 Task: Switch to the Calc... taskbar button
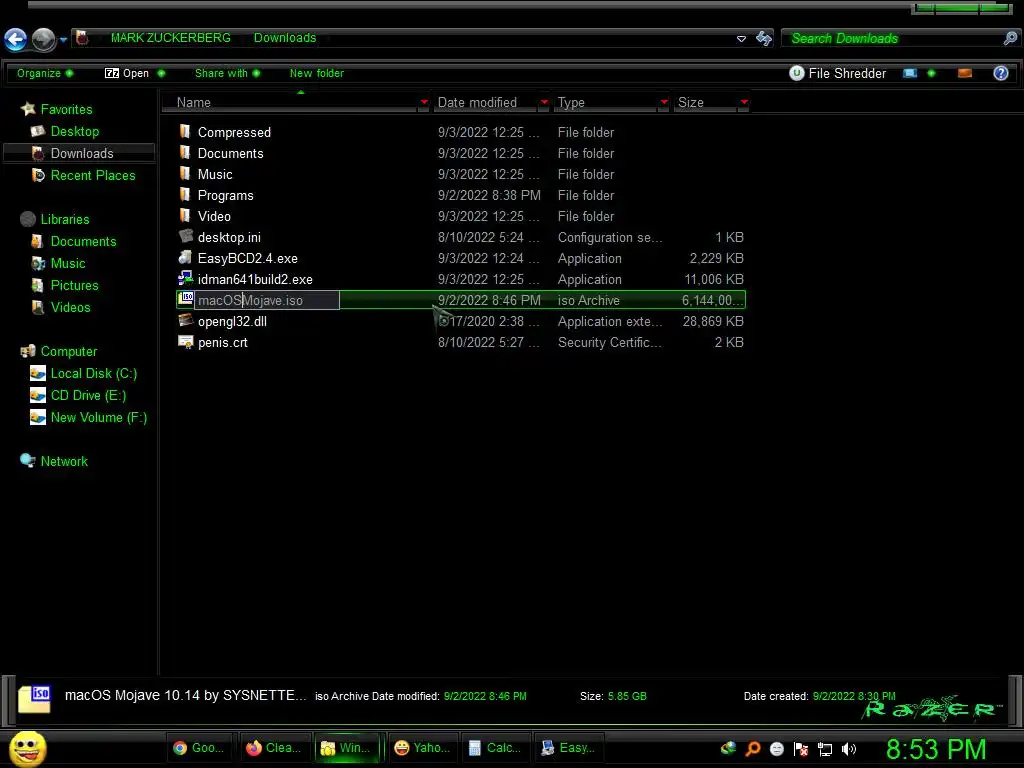pyautogui.click(x=496, y=748)
